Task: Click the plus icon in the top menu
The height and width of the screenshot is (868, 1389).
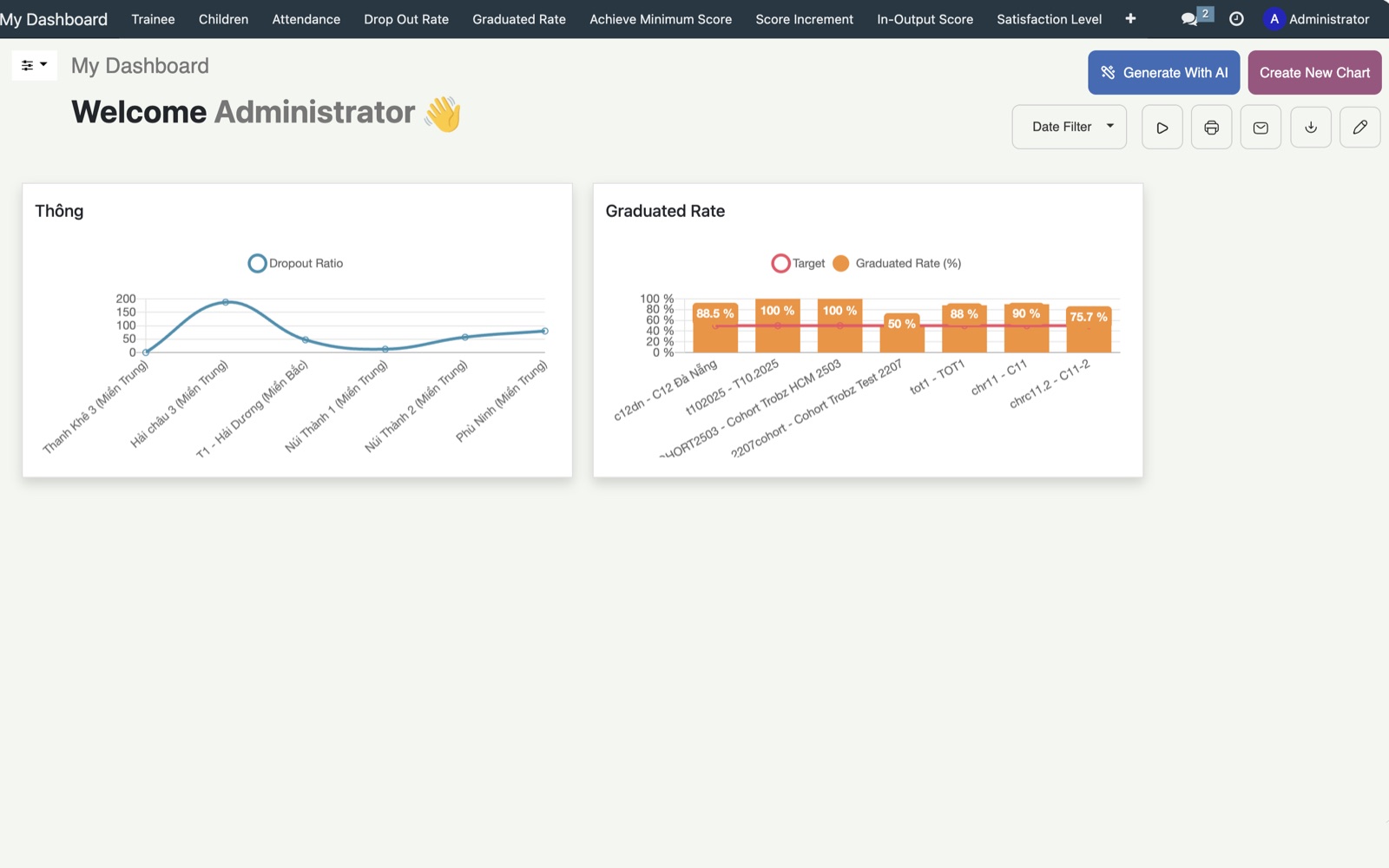Action: (1130, 19)
